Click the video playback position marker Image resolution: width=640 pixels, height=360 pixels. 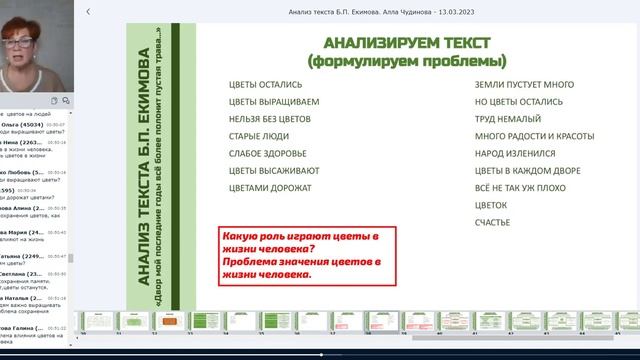(x=321, y=355)
